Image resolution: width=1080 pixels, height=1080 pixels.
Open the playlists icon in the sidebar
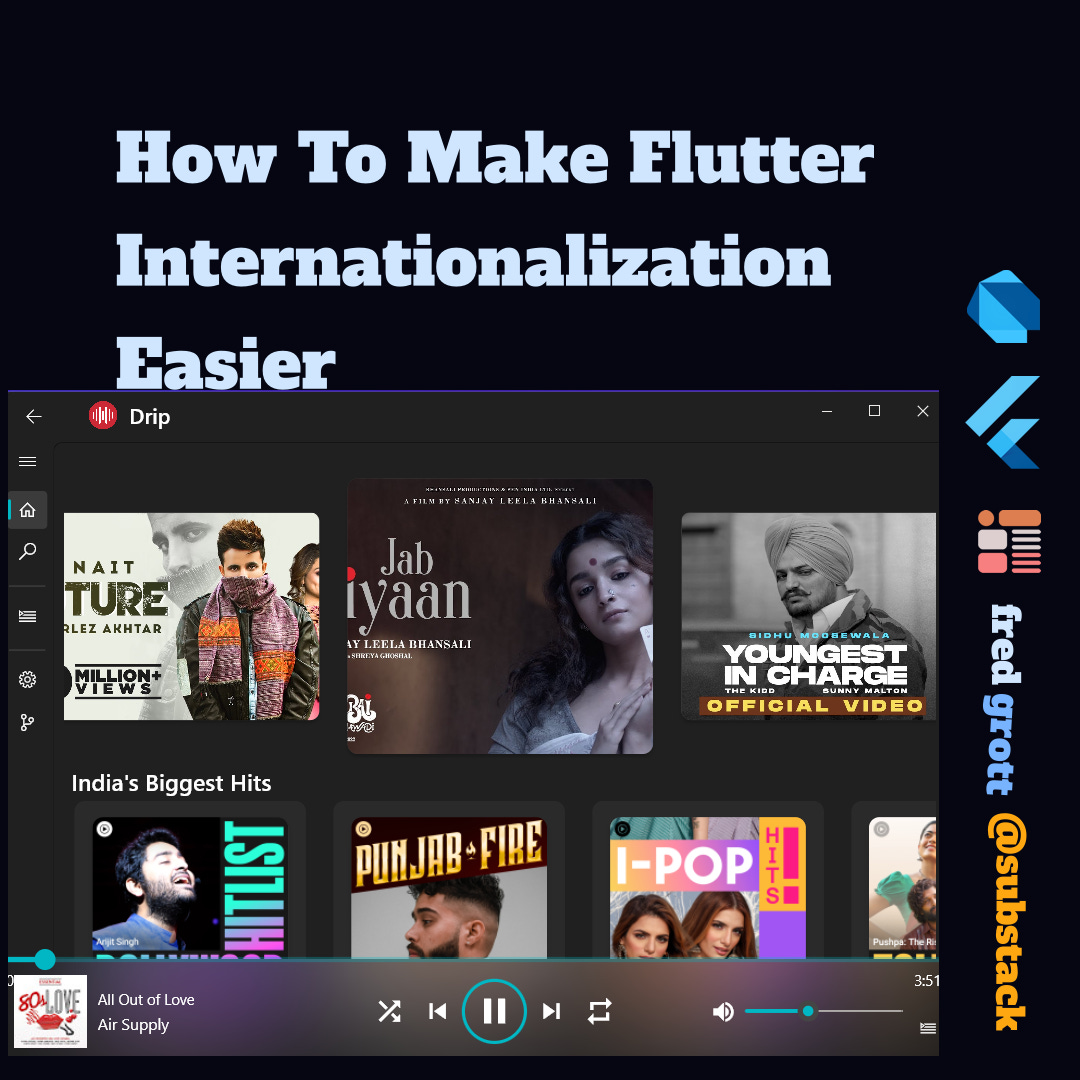coord(27,616)
